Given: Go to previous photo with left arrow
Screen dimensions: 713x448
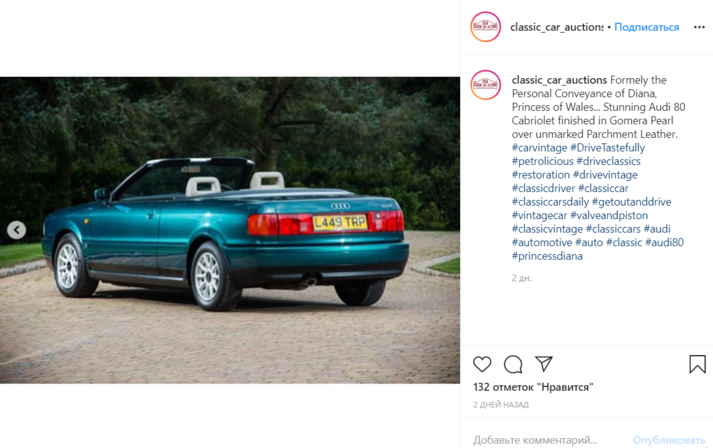Looking at the screenshot, I should (16, 230).
